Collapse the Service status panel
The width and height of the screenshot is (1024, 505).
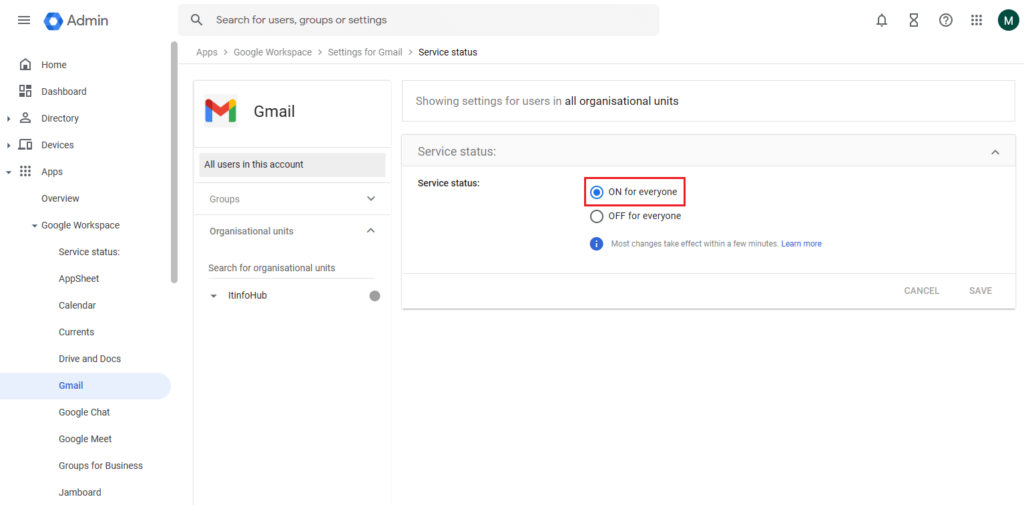(995, 152)
